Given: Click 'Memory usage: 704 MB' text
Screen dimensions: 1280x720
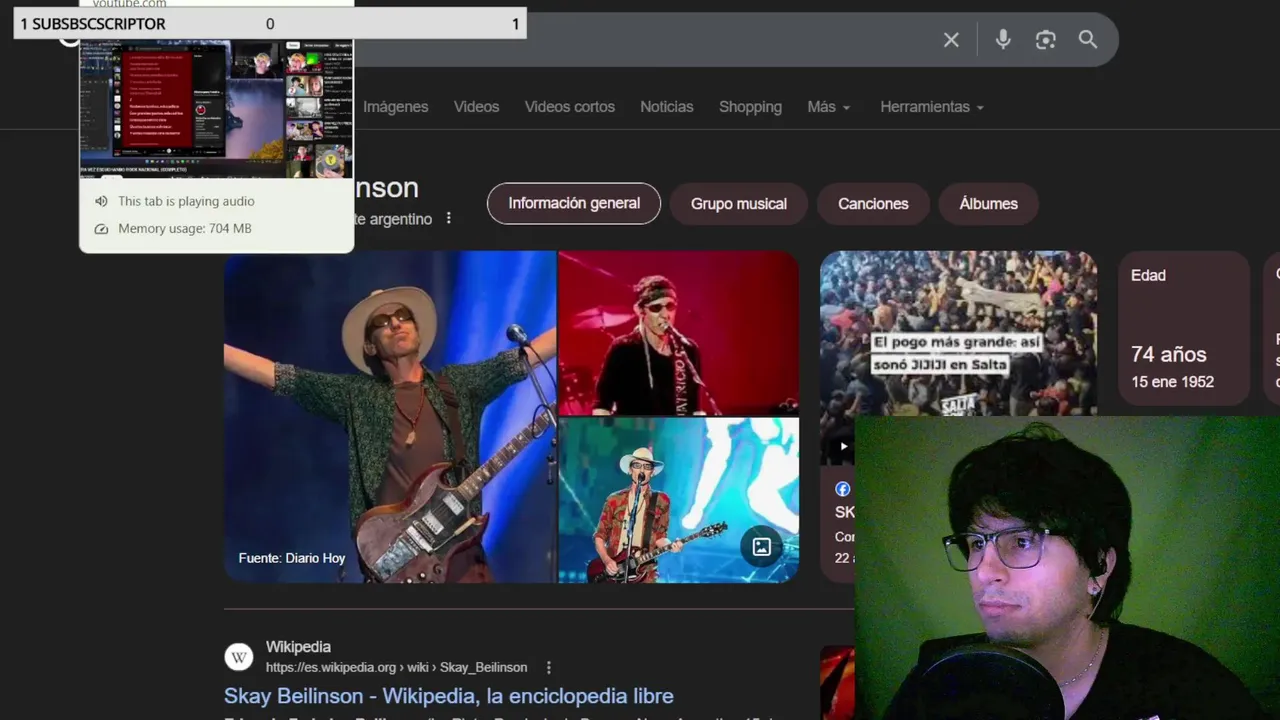Looking at the screenshot, I should pyautogui.click(x=185, y=229).
